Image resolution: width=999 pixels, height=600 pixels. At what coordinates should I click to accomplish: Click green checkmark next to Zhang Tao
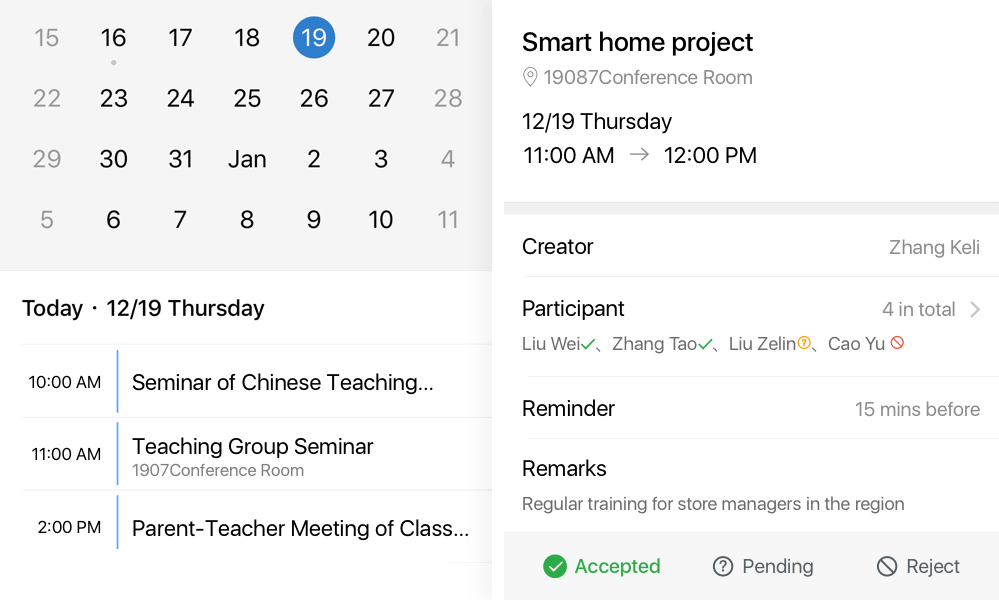pyautogui.click(x=706, y=344)
